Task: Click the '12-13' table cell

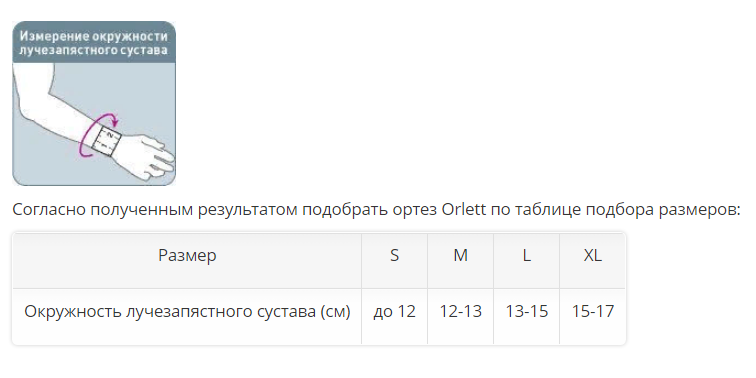Action: (460, 311)
